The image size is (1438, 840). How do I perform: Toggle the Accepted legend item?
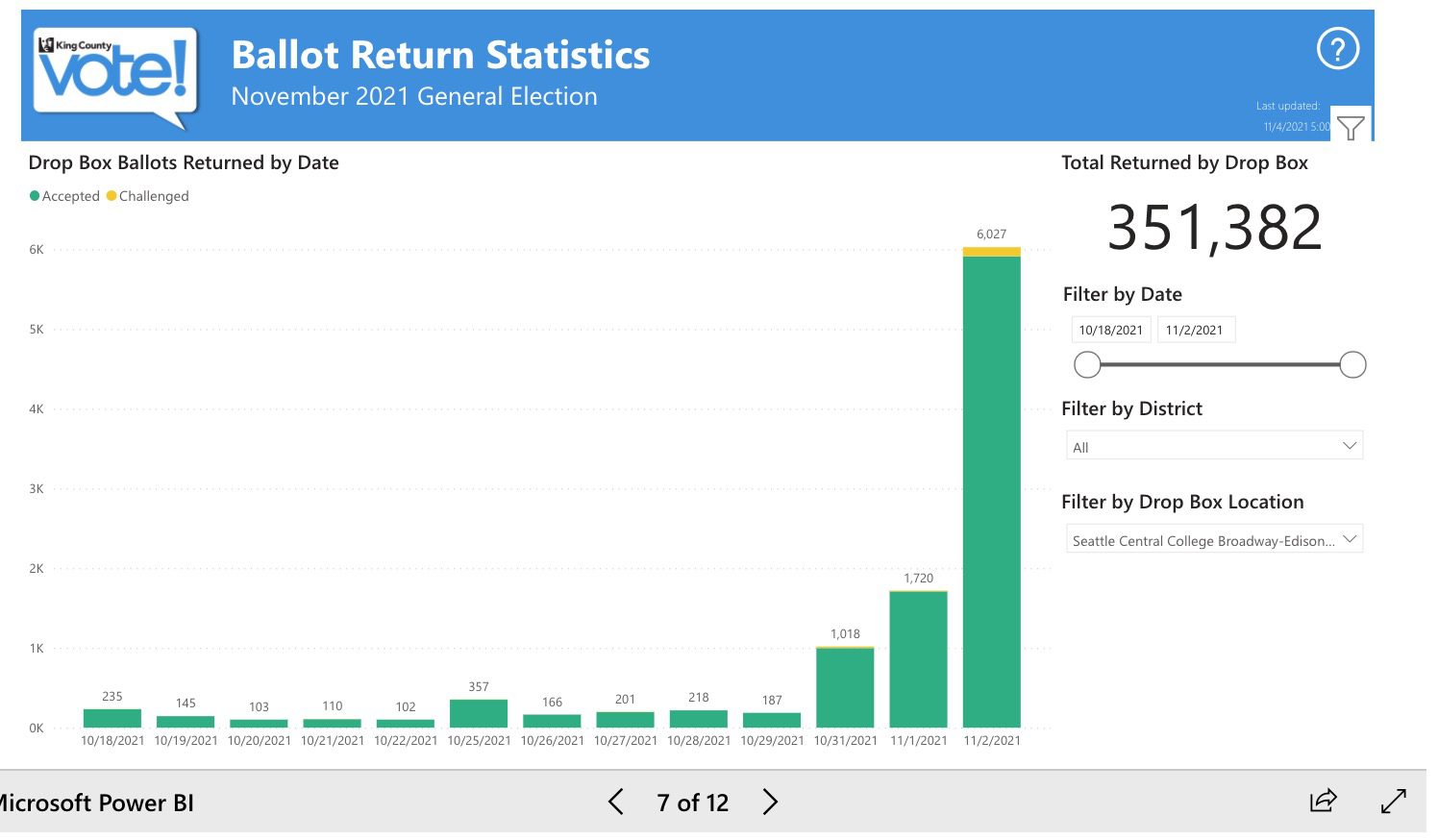65,196
